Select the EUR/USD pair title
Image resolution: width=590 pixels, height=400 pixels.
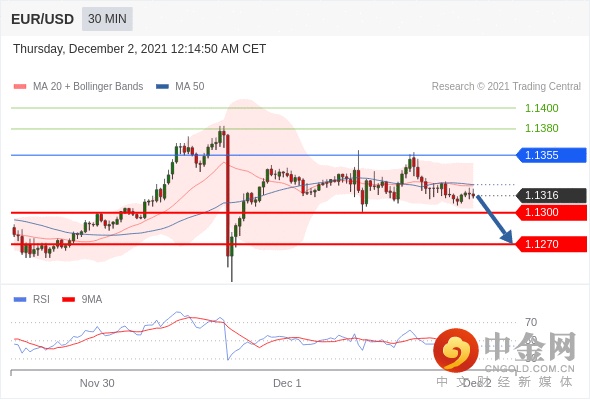tap(43, 19)
